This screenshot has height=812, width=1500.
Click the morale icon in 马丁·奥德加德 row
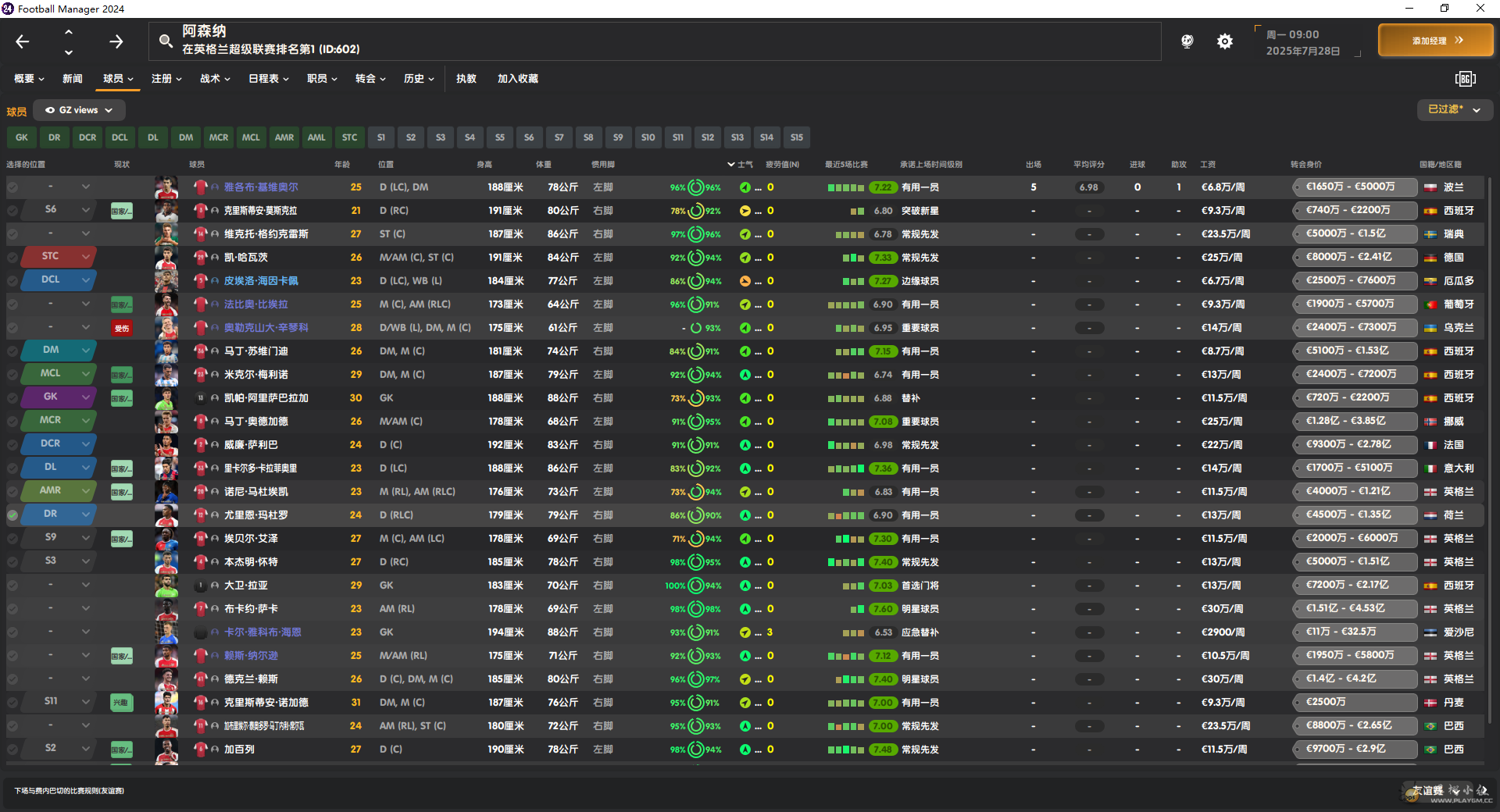point(745,422)
